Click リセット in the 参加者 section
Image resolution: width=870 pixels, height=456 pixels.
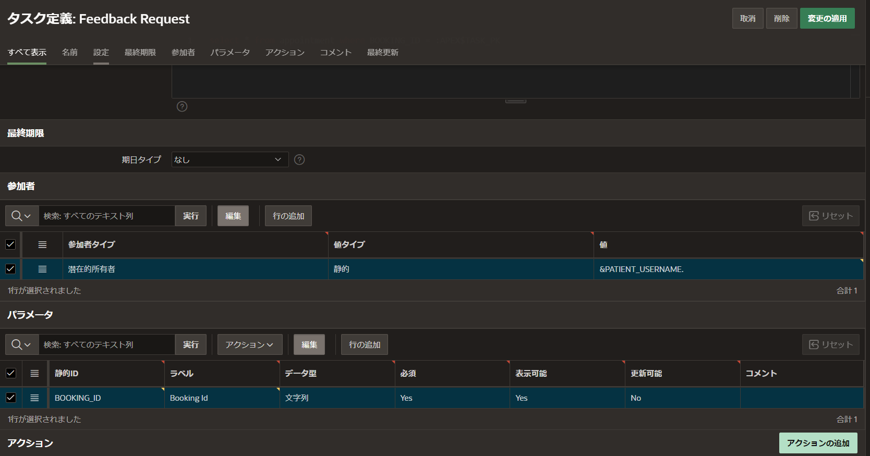831,216
